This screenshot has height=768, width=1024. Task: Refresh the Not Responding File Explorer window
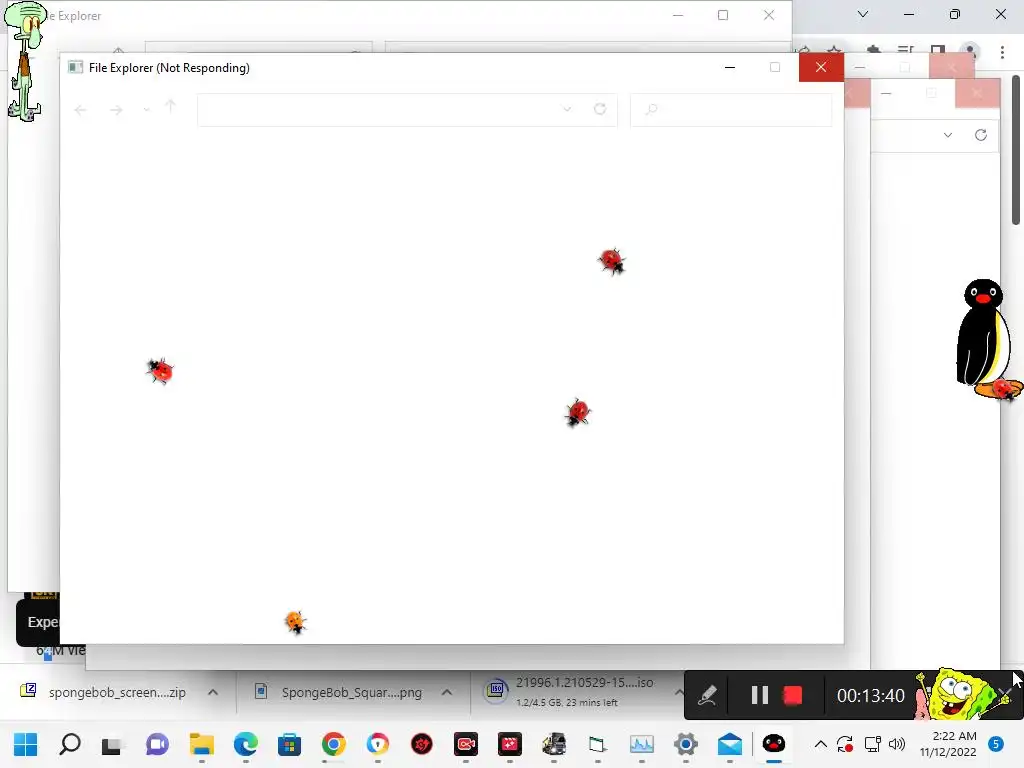600,109
